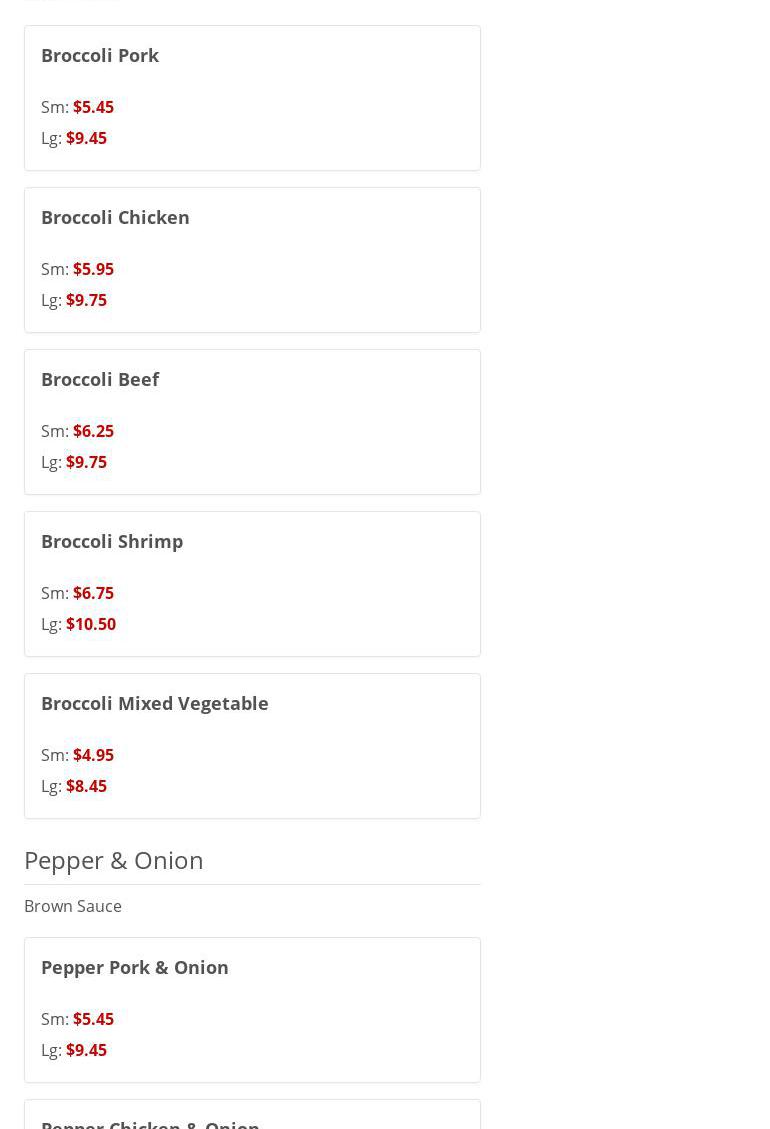
Task: Open the Broccoli Pork menu item
Action: point(100,55)
